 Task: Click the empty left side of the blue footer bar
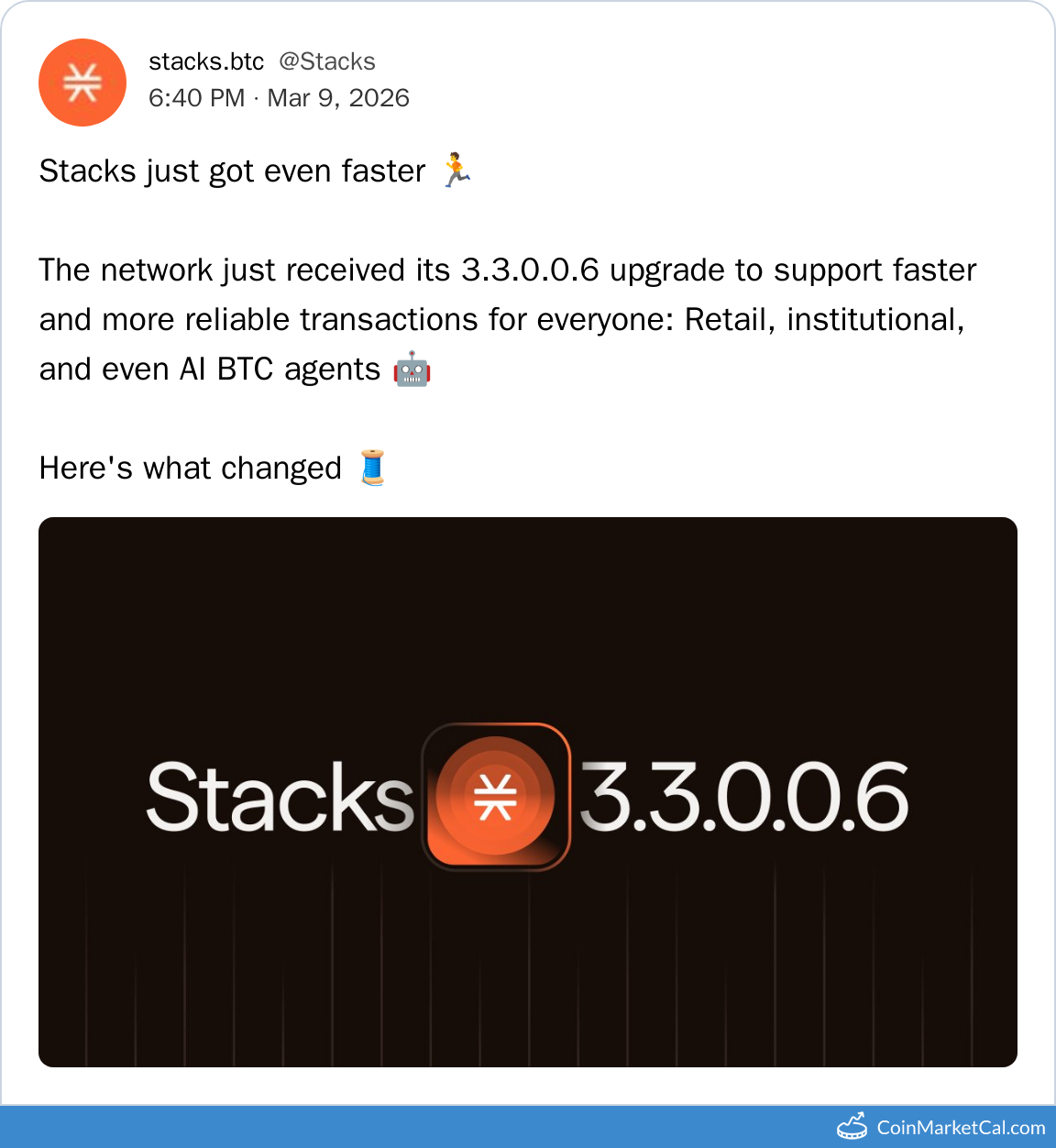click(x=275, y=1127)
